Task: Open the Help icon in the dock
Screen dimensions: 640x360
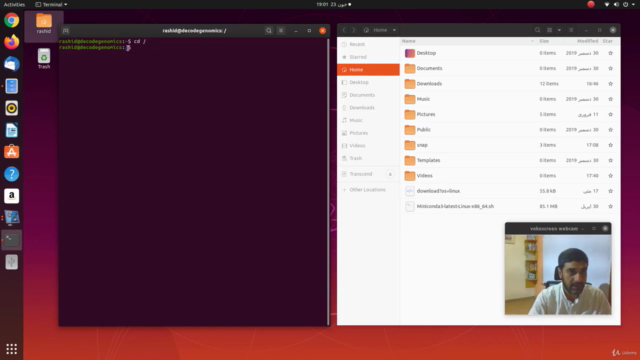Action: tap(11, 174)
